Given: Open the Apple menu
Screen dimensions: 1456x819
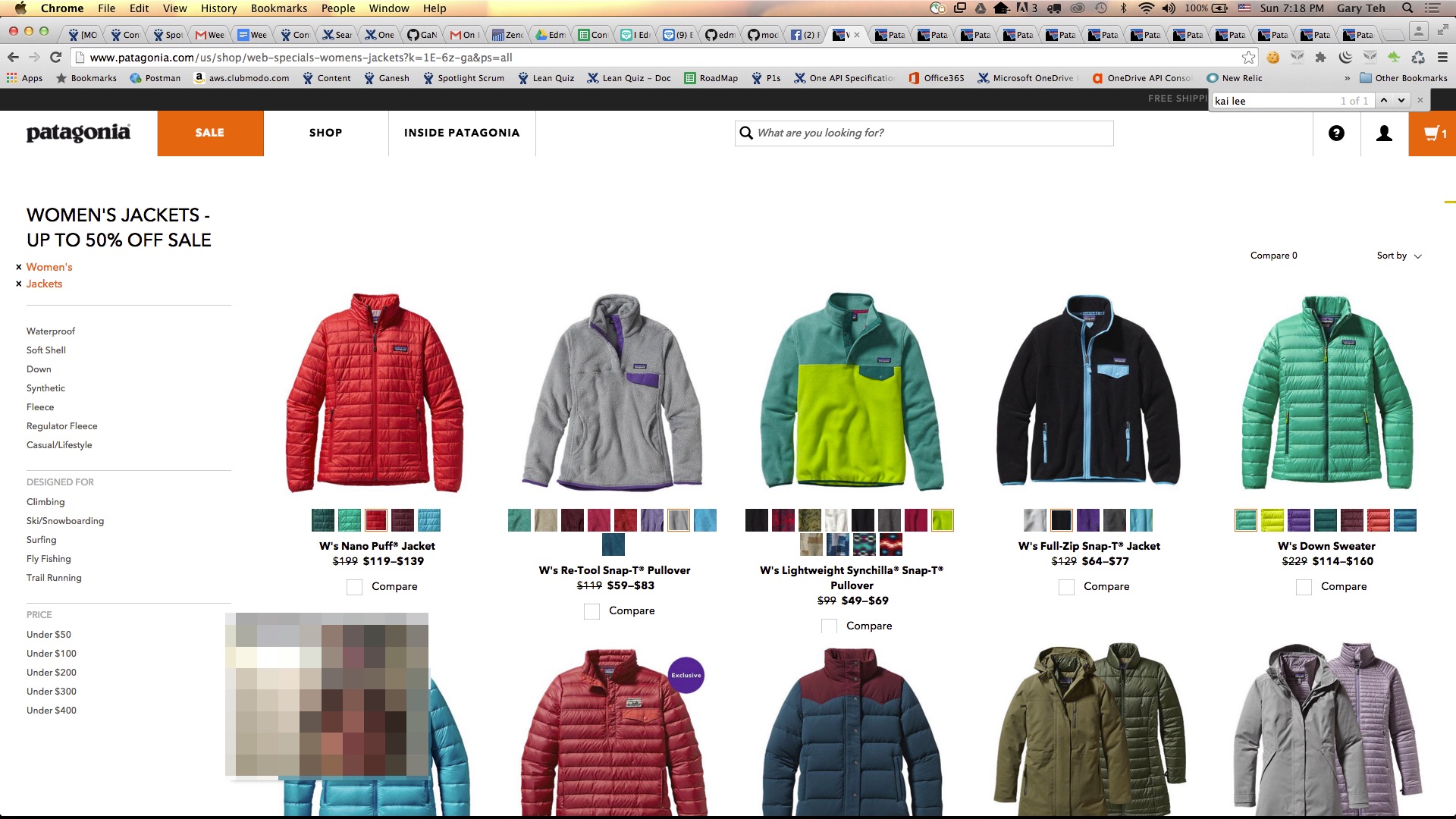Looking at the screenshot, I should (20, 8).
